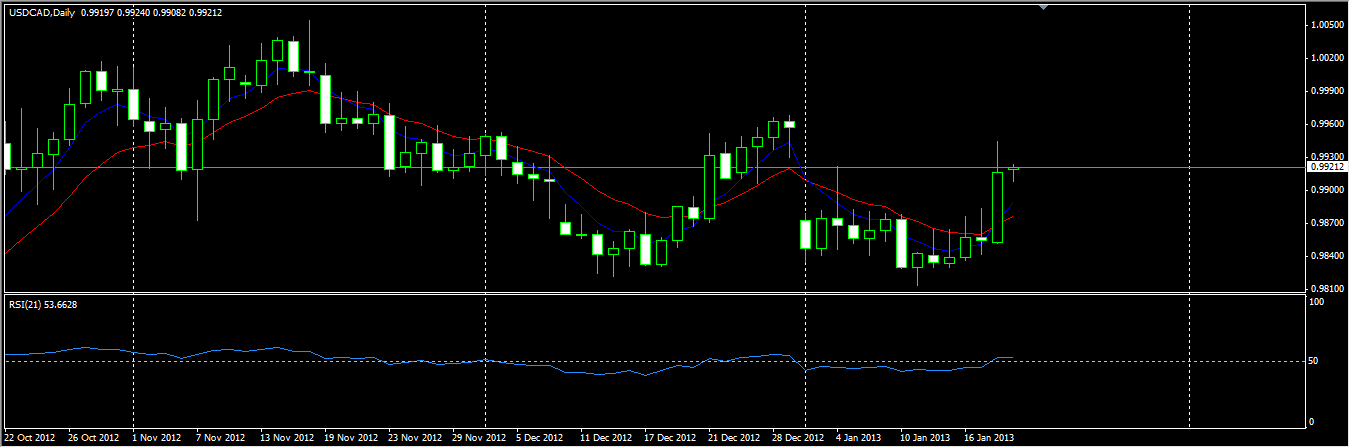1350x448 pixels.
Task: Click the 28 Dec 2012 date label
Action: (798, 438)
